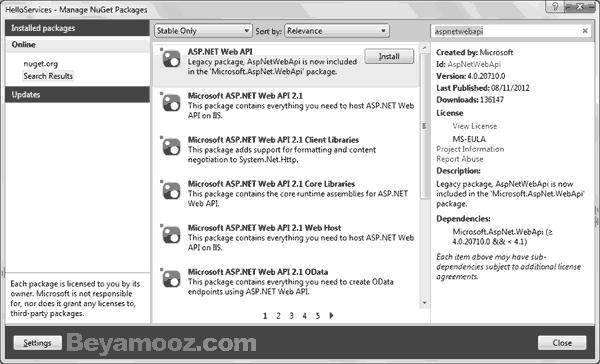Click the Downloads 136147 count
The height and width of the screenshot is (364, 600).
(491, 100)
